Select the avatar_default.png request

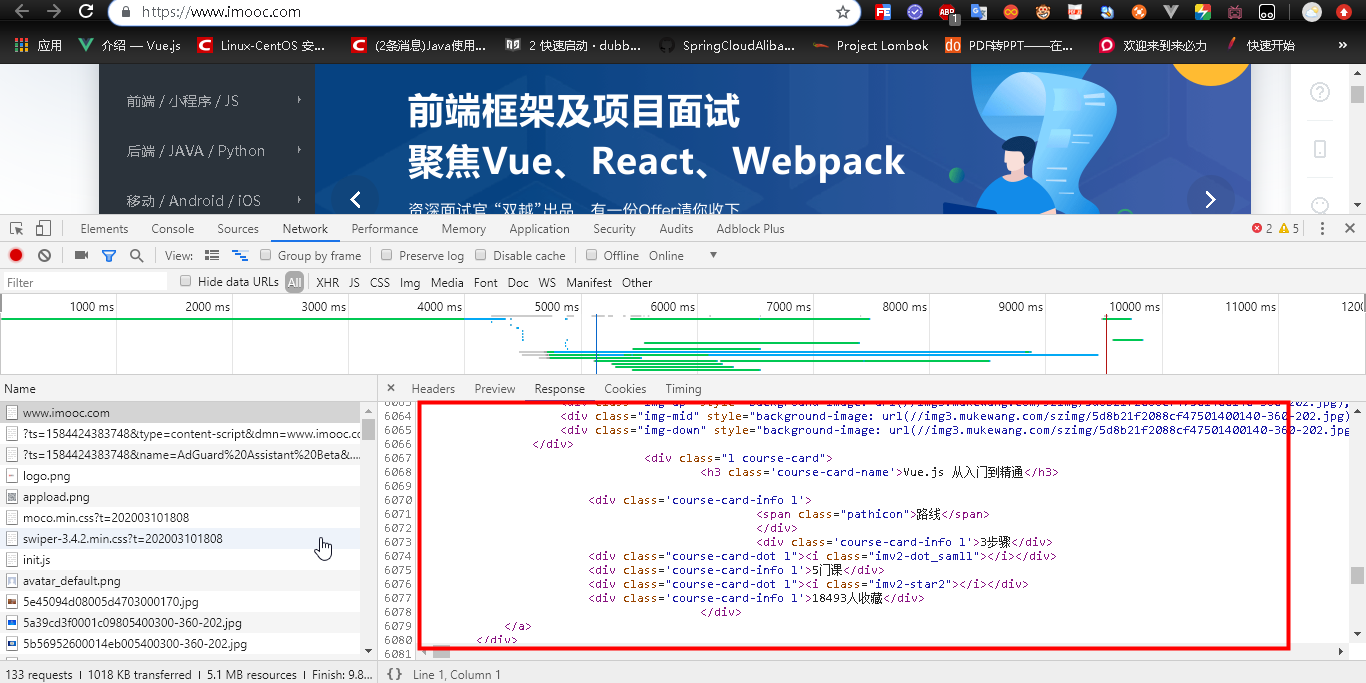click(180, 581)
